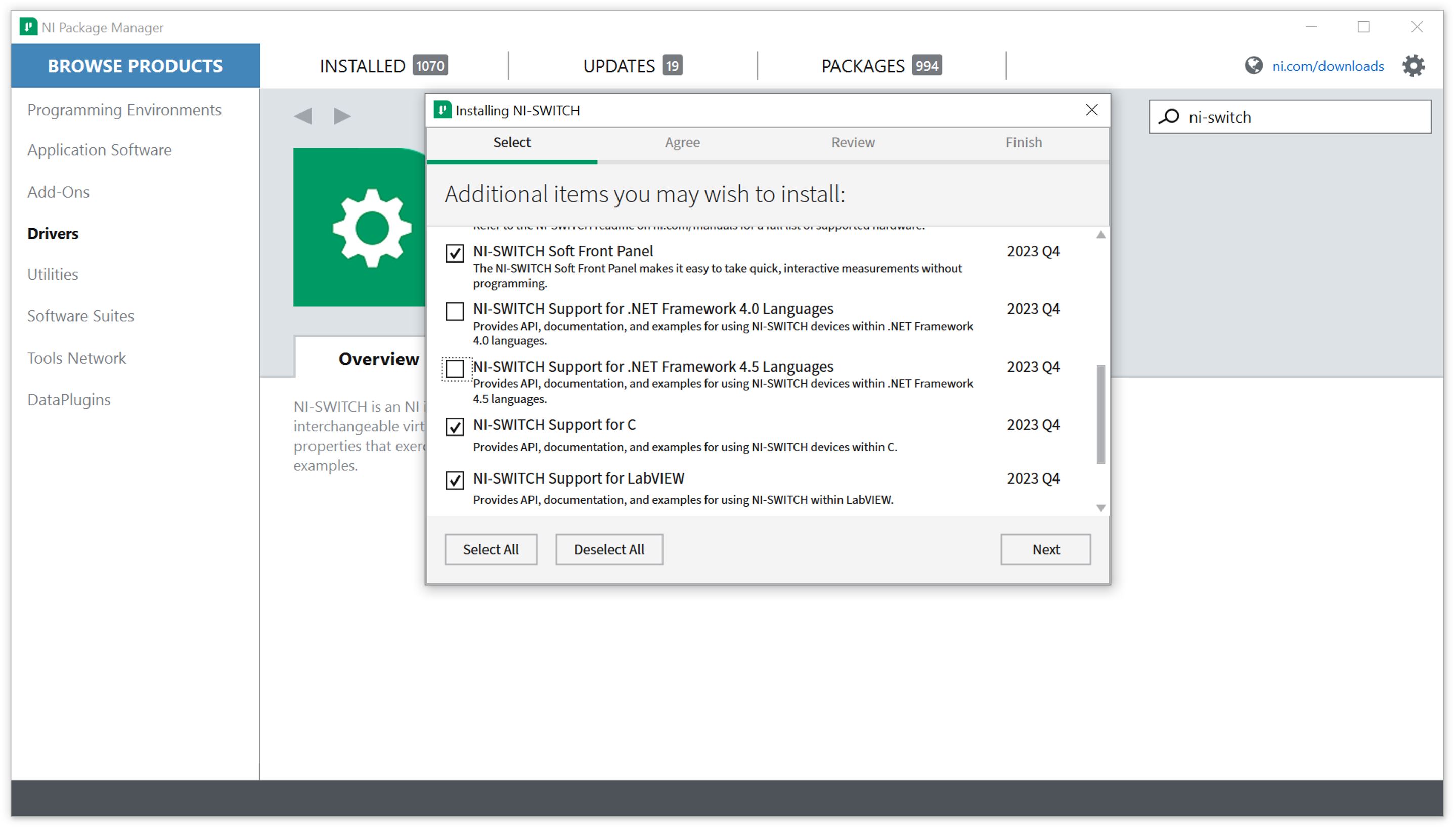Click the scroll down arrow in list
The height and width of the screenshot is (829, 1456).
click(1100, 508)
